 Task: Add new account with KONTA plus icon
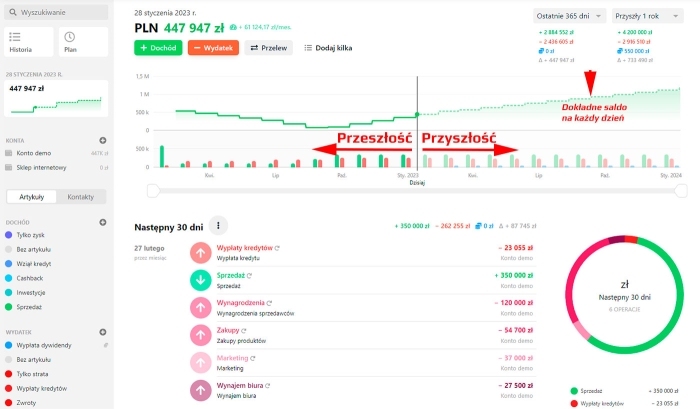(x=103, y=141)
